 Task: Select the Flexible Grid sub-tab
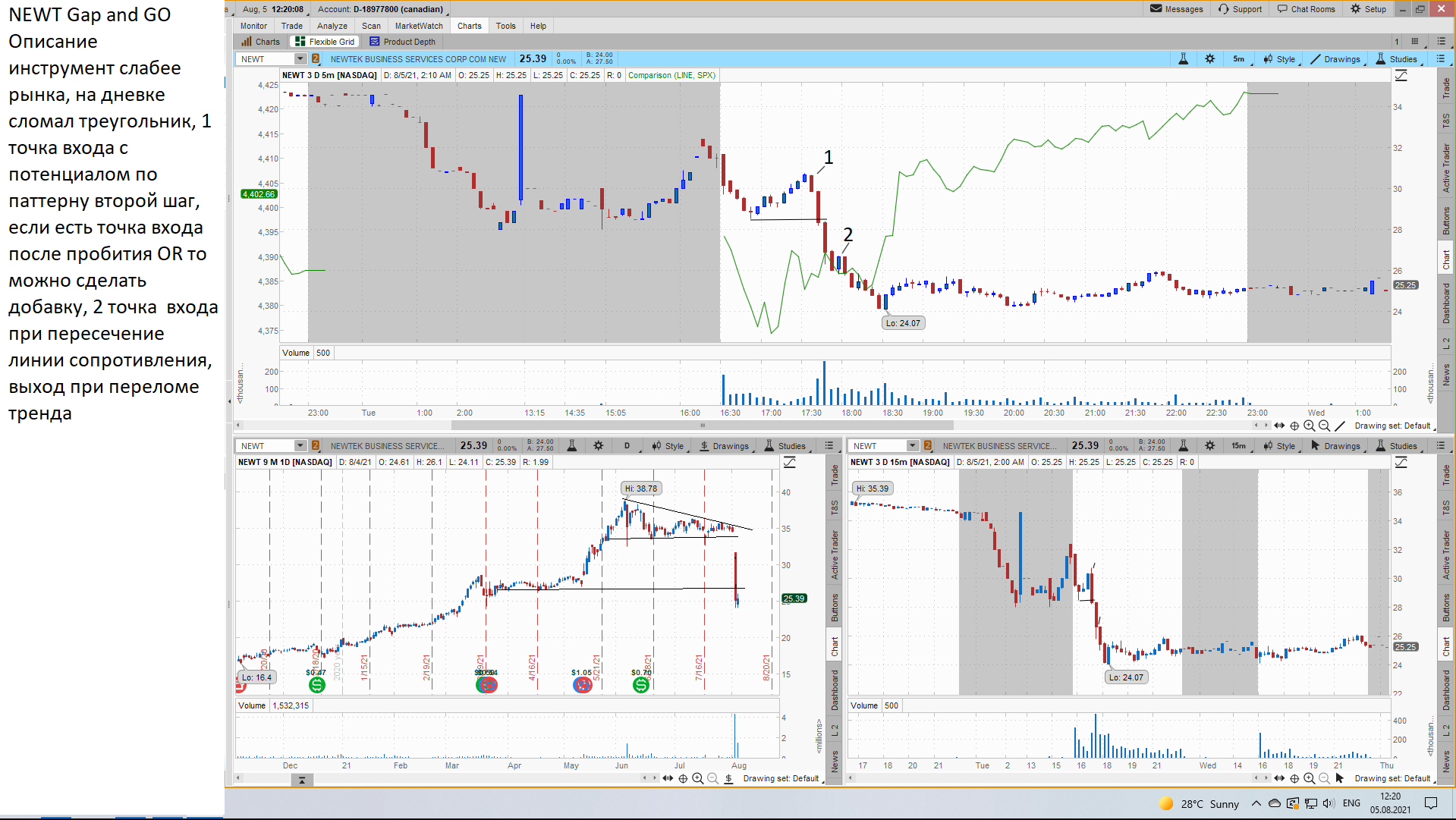click(325, 42)
